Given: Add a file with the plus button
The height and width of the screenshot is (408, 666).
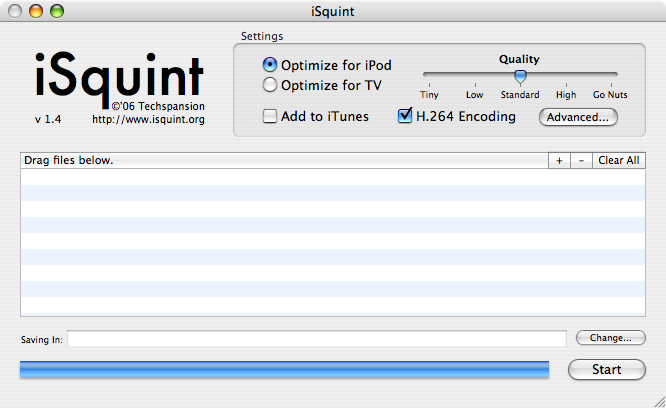Looking at the screenshot, I should pyautogui.click(x=559, y=160).
